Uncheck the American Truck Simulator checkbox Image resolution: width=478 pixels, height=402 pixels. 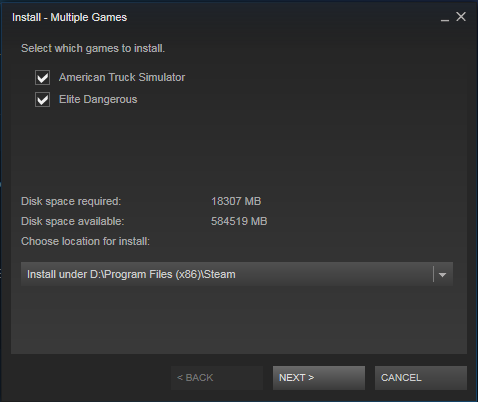[x=42, y=78]
